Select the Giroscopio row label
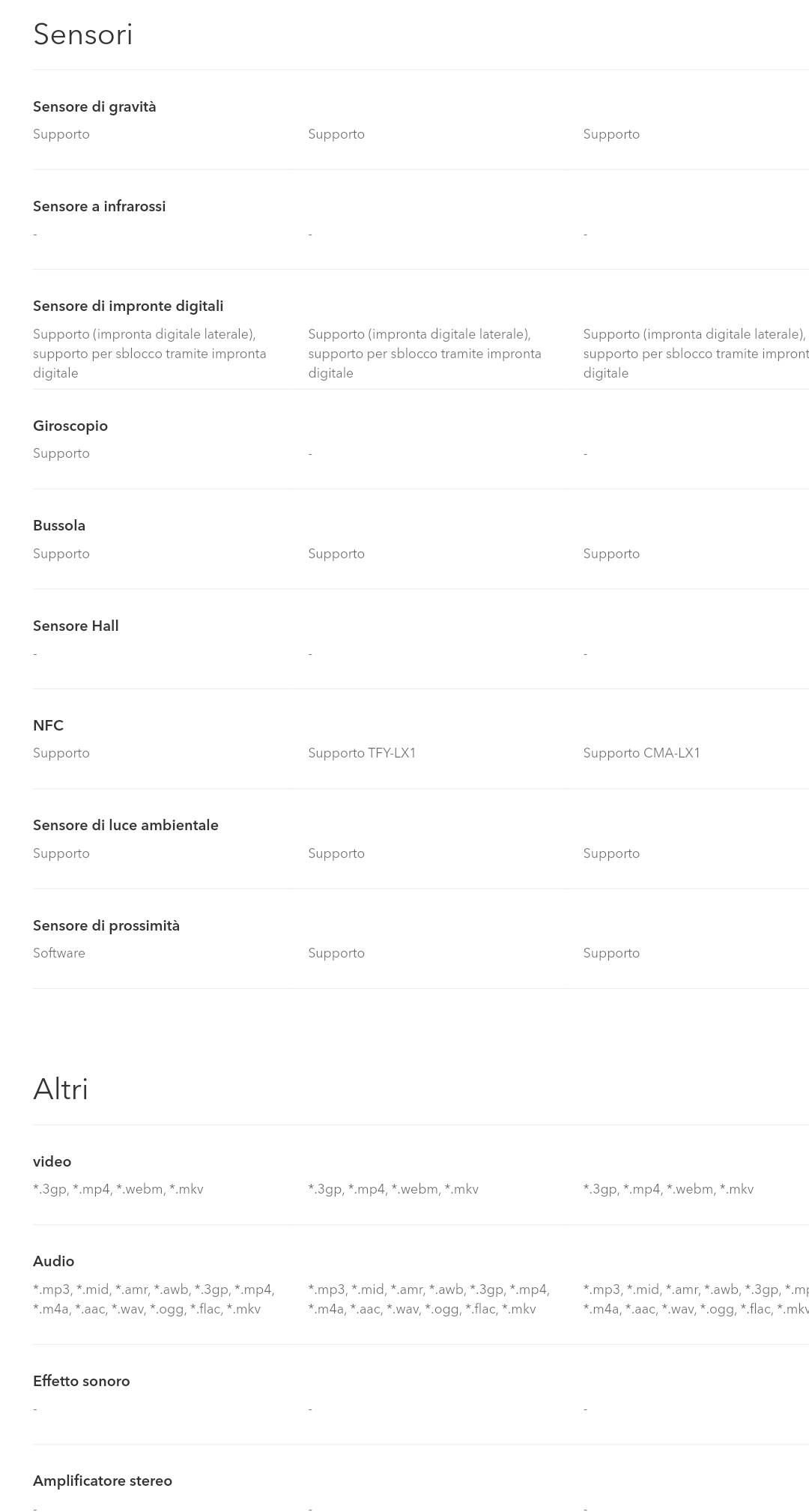The width and height of the screenshot is (809, 1512). pyautogui.click(x=70, y=426)
